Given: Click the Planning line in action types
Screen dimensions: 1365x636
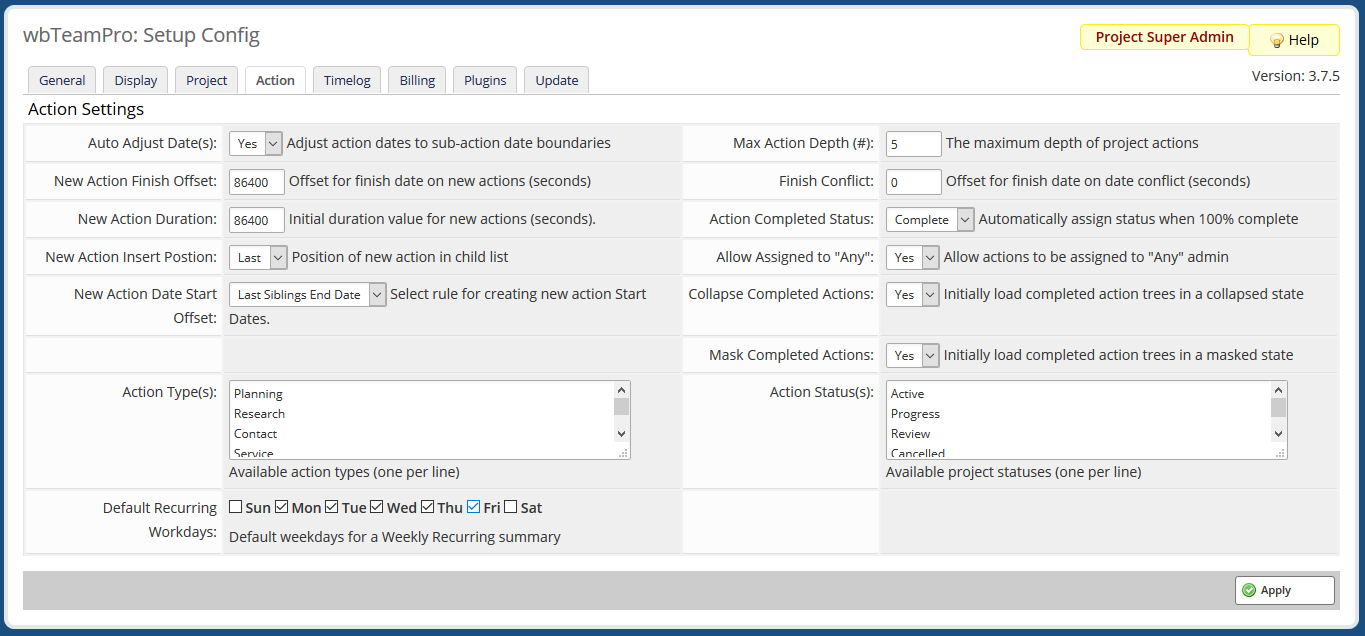Looking at the screenshot, I should (x=258, y=394).
